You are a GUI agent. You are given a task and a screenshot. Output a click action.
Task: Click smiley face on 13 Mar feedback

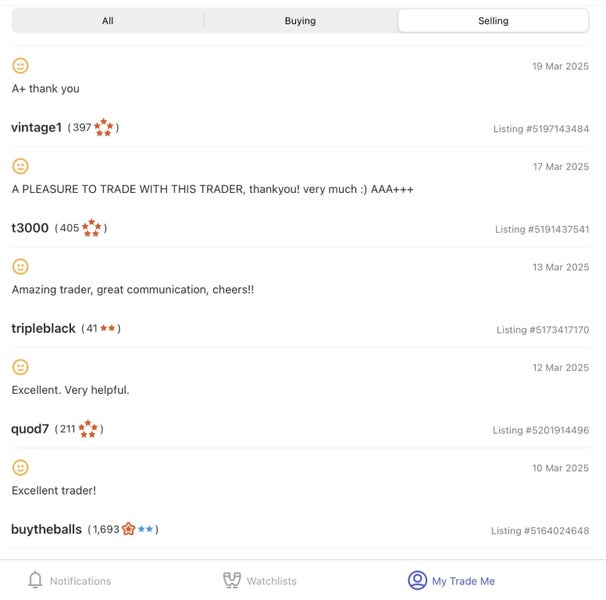click(x=20, y=267)
